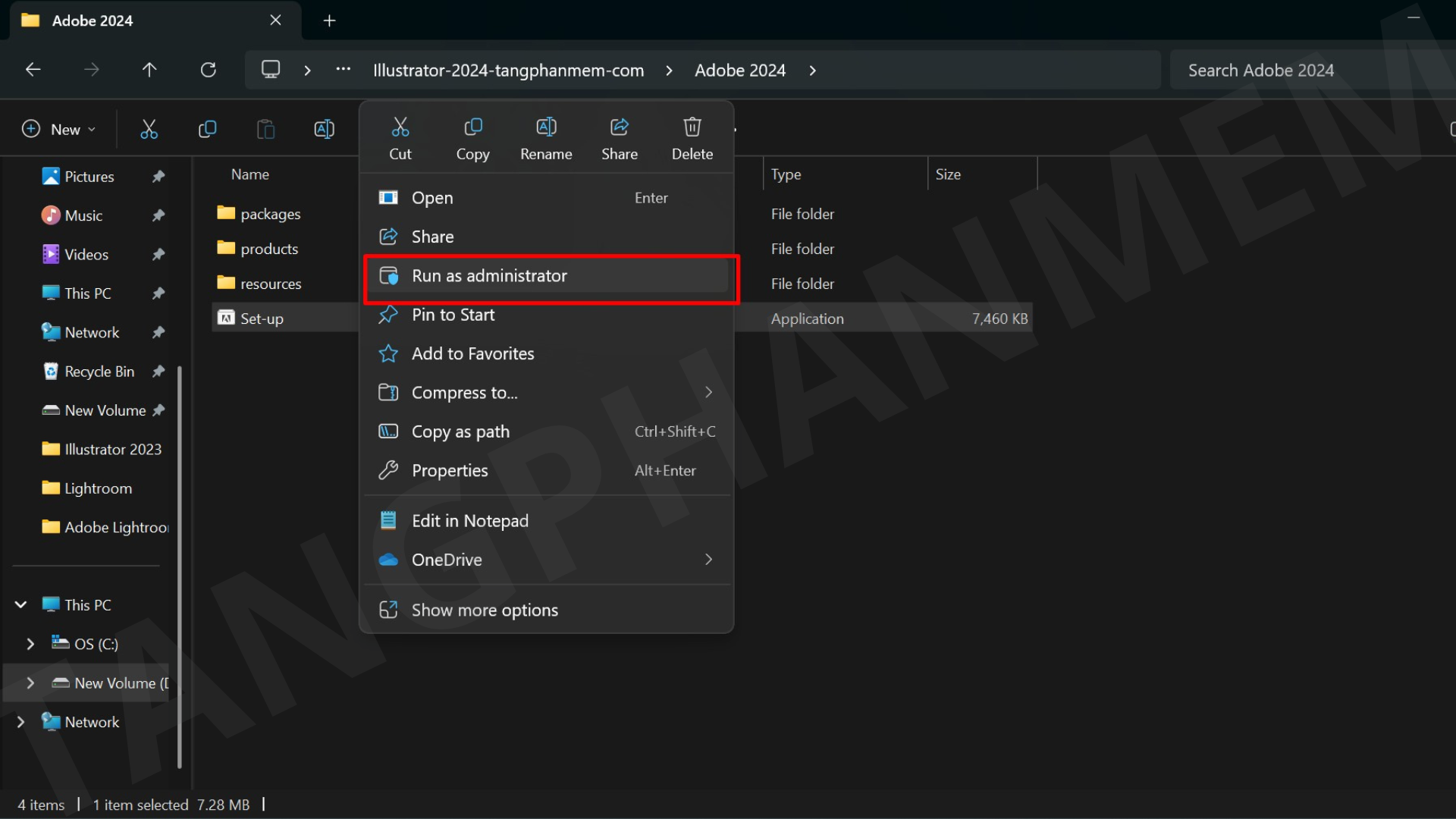Click Adobe 2024 breadcrumb segment

740,71
